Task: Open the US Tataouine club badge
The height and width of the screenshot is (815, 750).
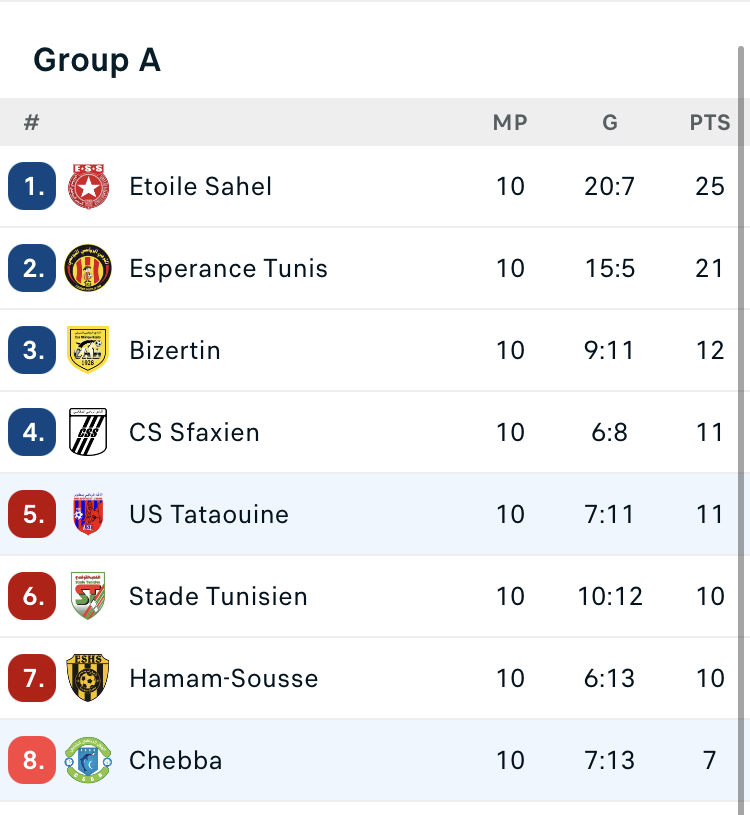Action: coord(88,514)
